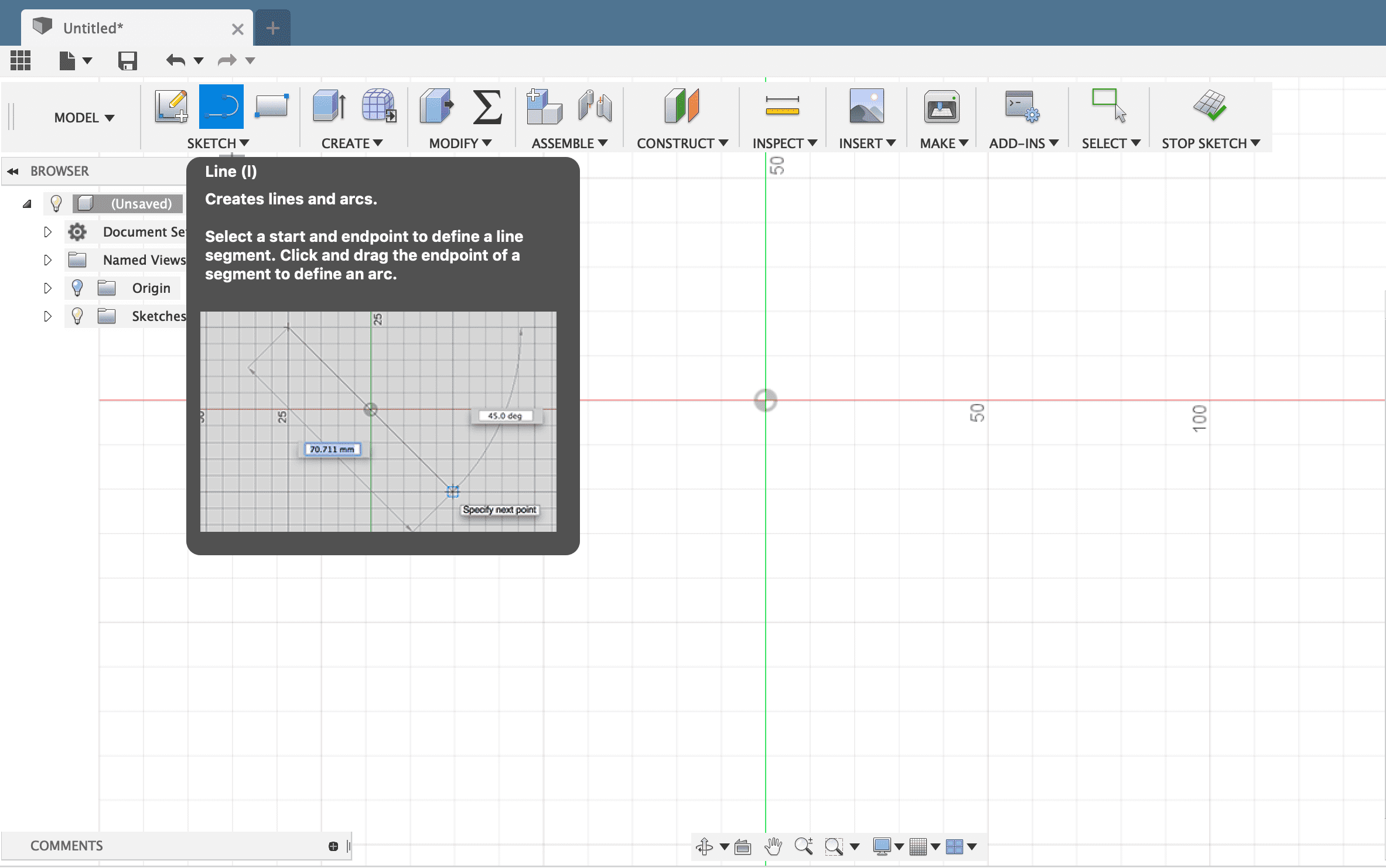Click the Pan hand icon

click(773, 846)
